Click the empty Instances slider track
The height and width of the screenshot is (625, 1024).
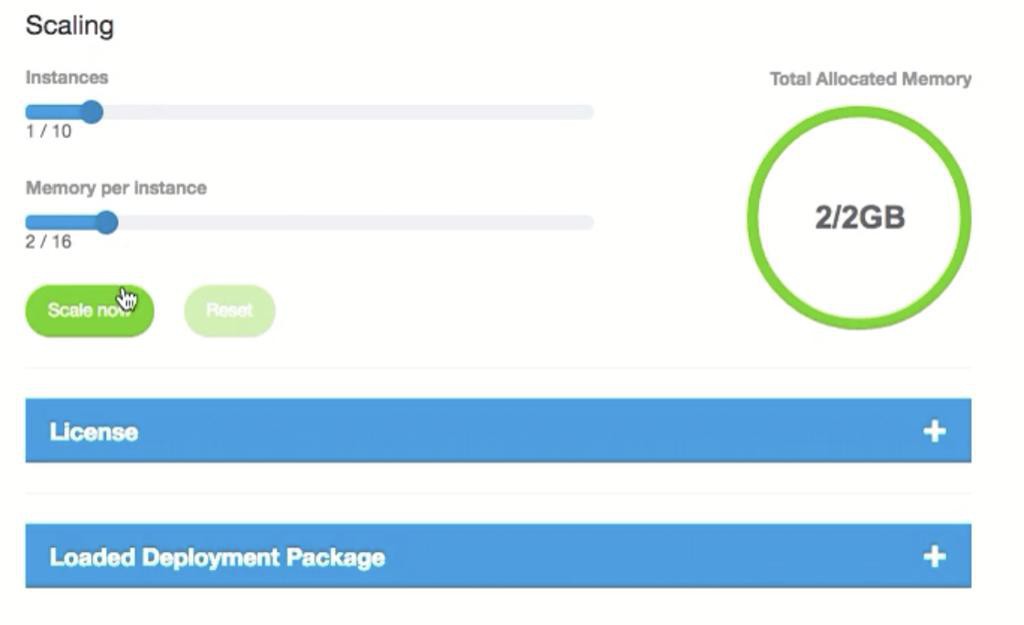[350, 112]
